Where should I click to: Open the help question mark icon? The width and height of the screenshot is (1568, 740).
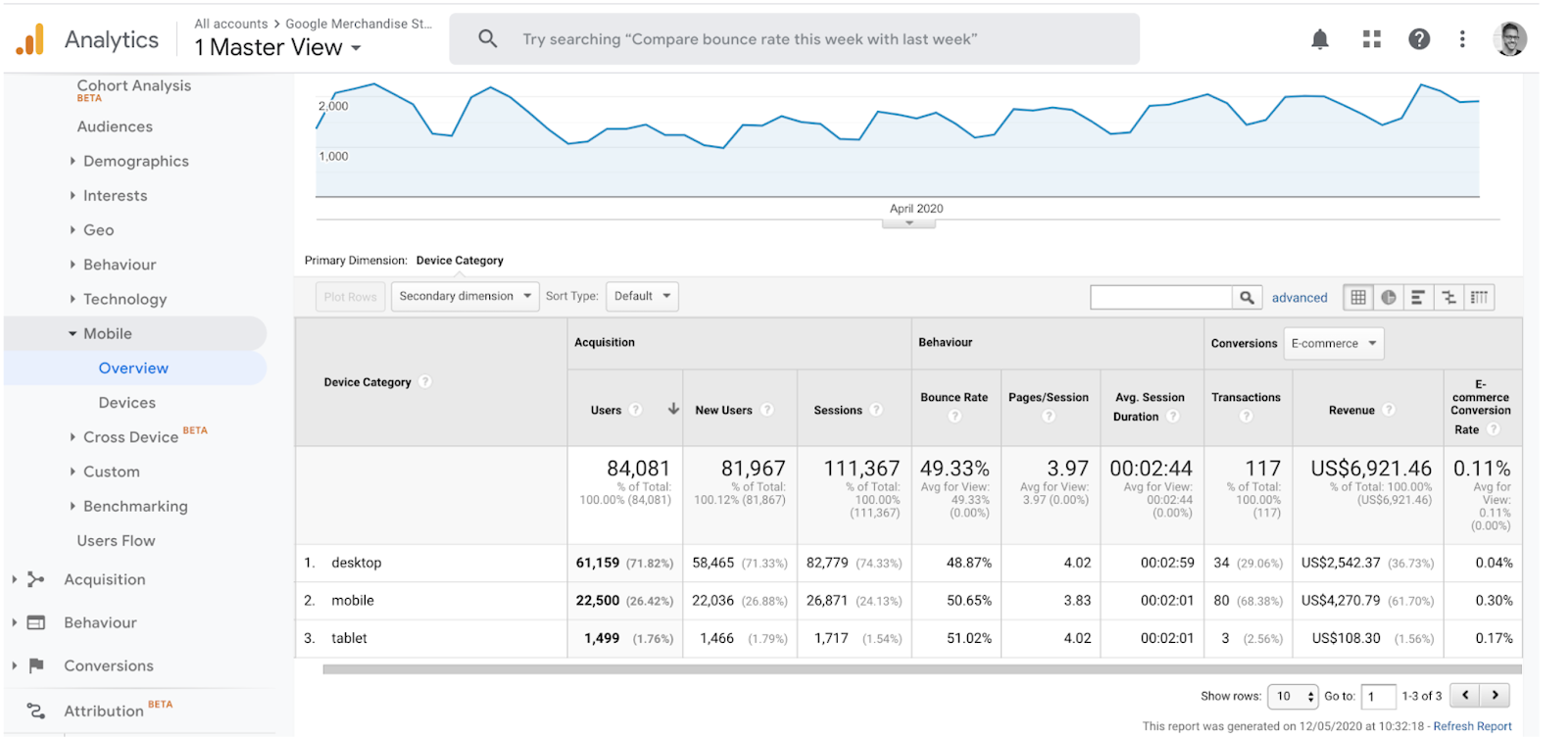click(x=1419, y=39)
